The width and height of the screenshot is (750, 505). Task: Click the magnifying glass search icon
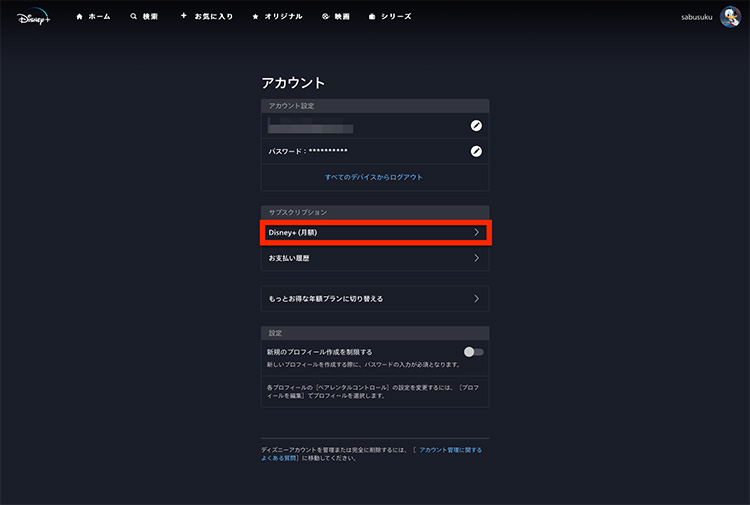coord(134,17)
